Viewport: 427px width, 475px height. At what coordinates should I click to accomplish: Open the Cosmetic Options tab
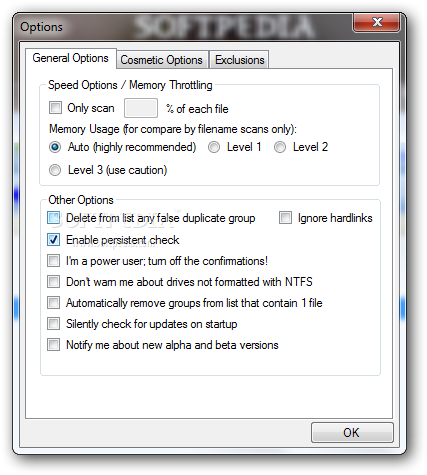click(162, 60)
